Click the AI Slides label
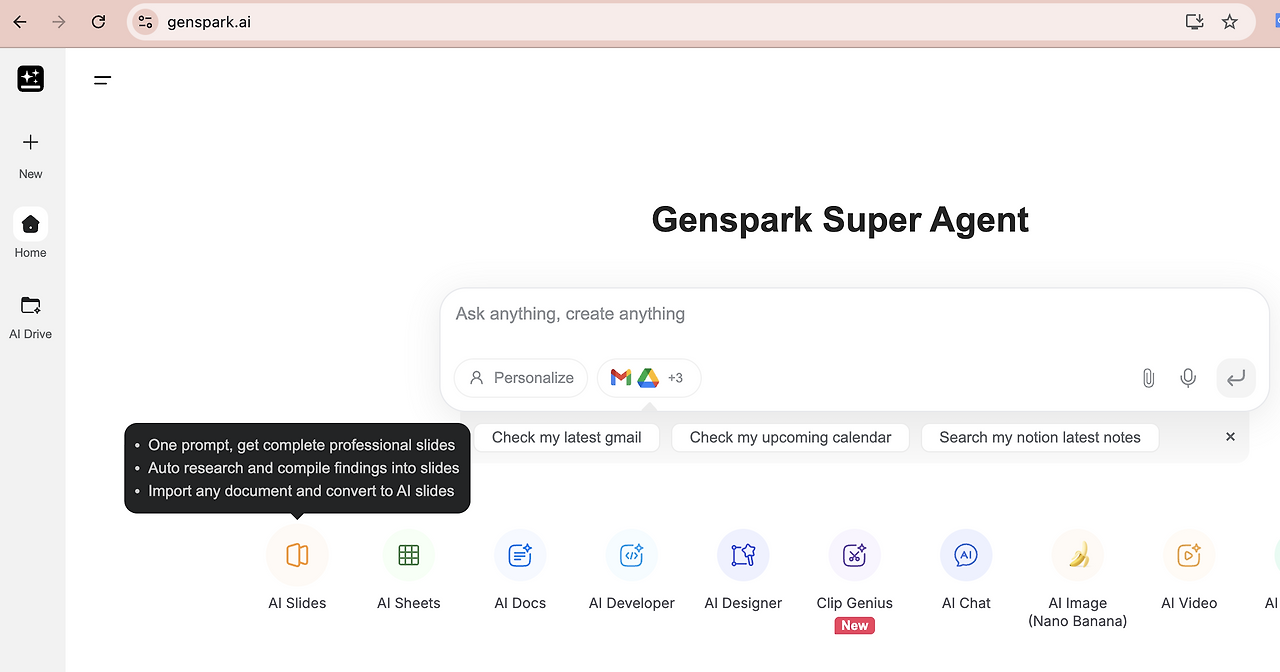 click(x=297, y=603)
